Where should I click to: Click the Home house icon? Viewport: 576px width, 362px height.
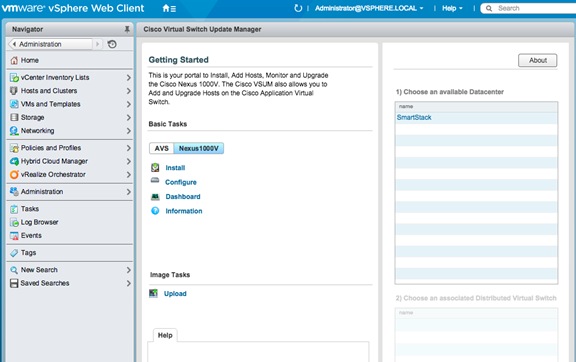tap(14, 60)
